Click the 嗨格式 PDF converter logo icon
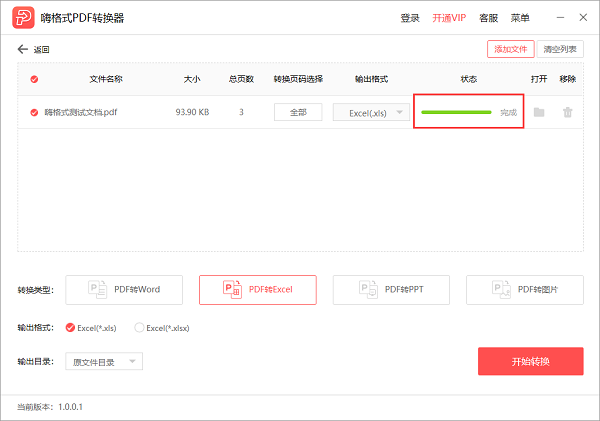Screen dimensions: 600x421 click(23, 18)
